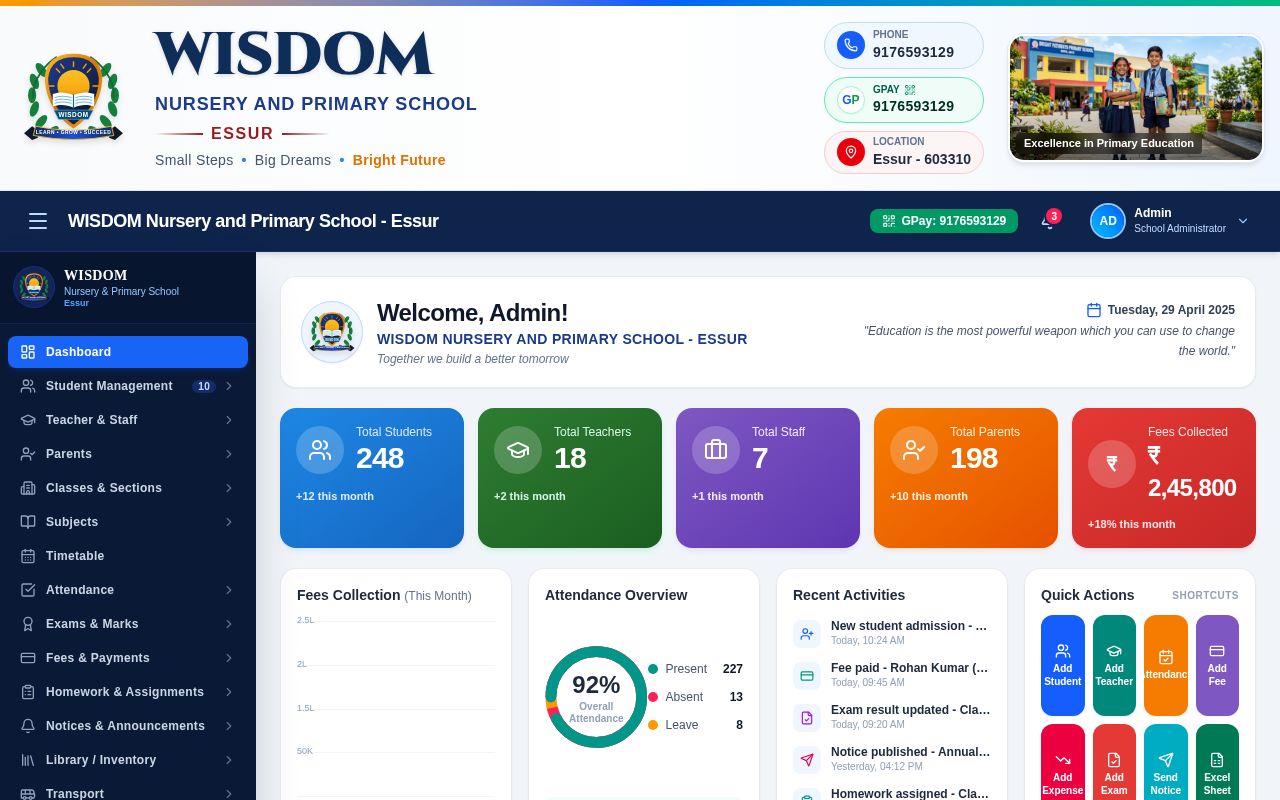Open the notifications bell icon
This screenshot has width=1280, height=800.
tap(1048, 222)
